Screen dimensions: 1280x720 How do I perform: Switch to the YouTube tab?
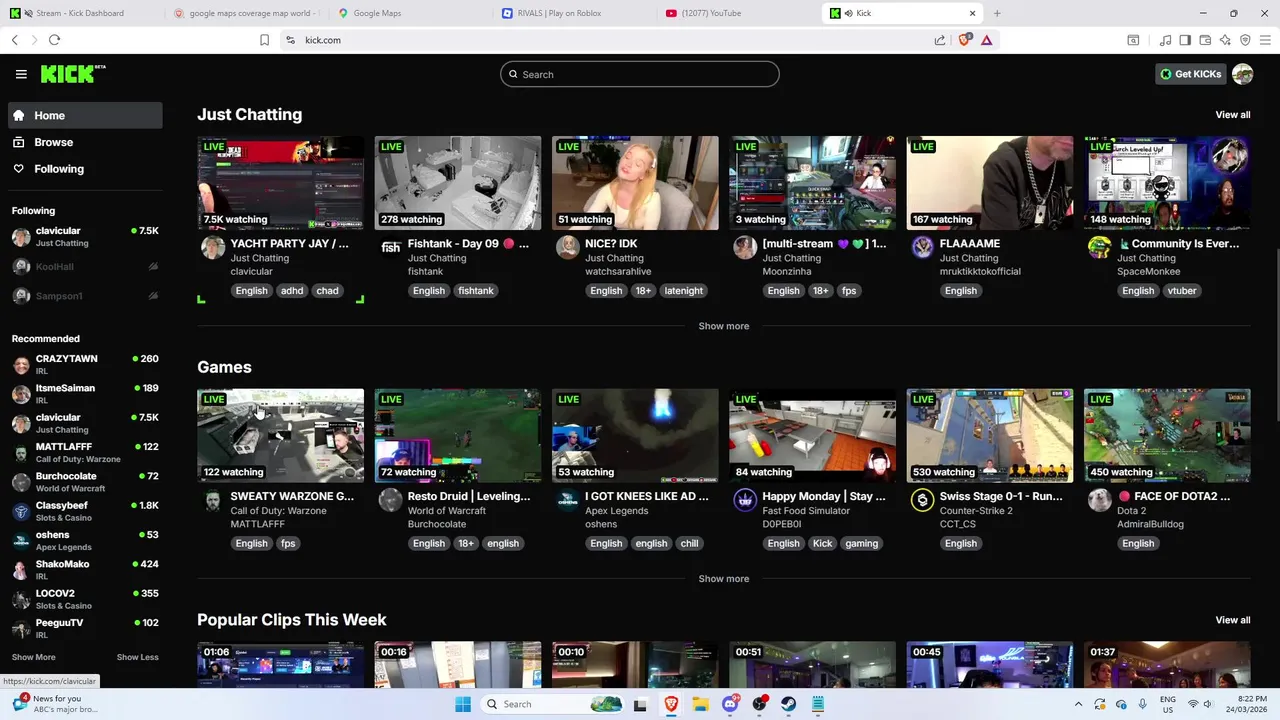738,13
